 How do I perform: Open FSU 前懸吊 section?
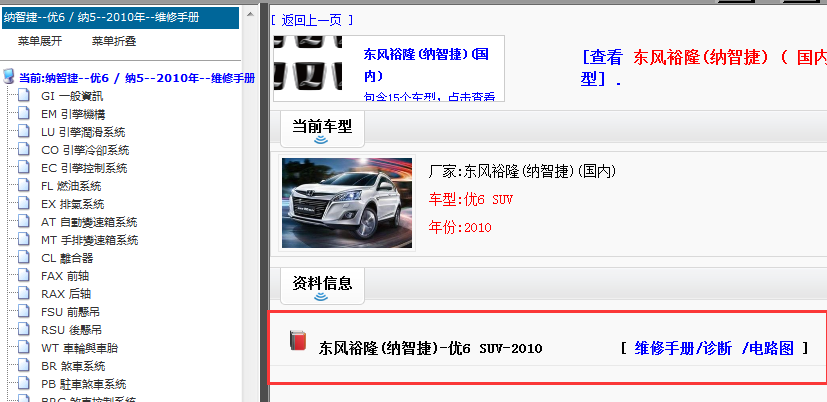click(x=71, y=312)
